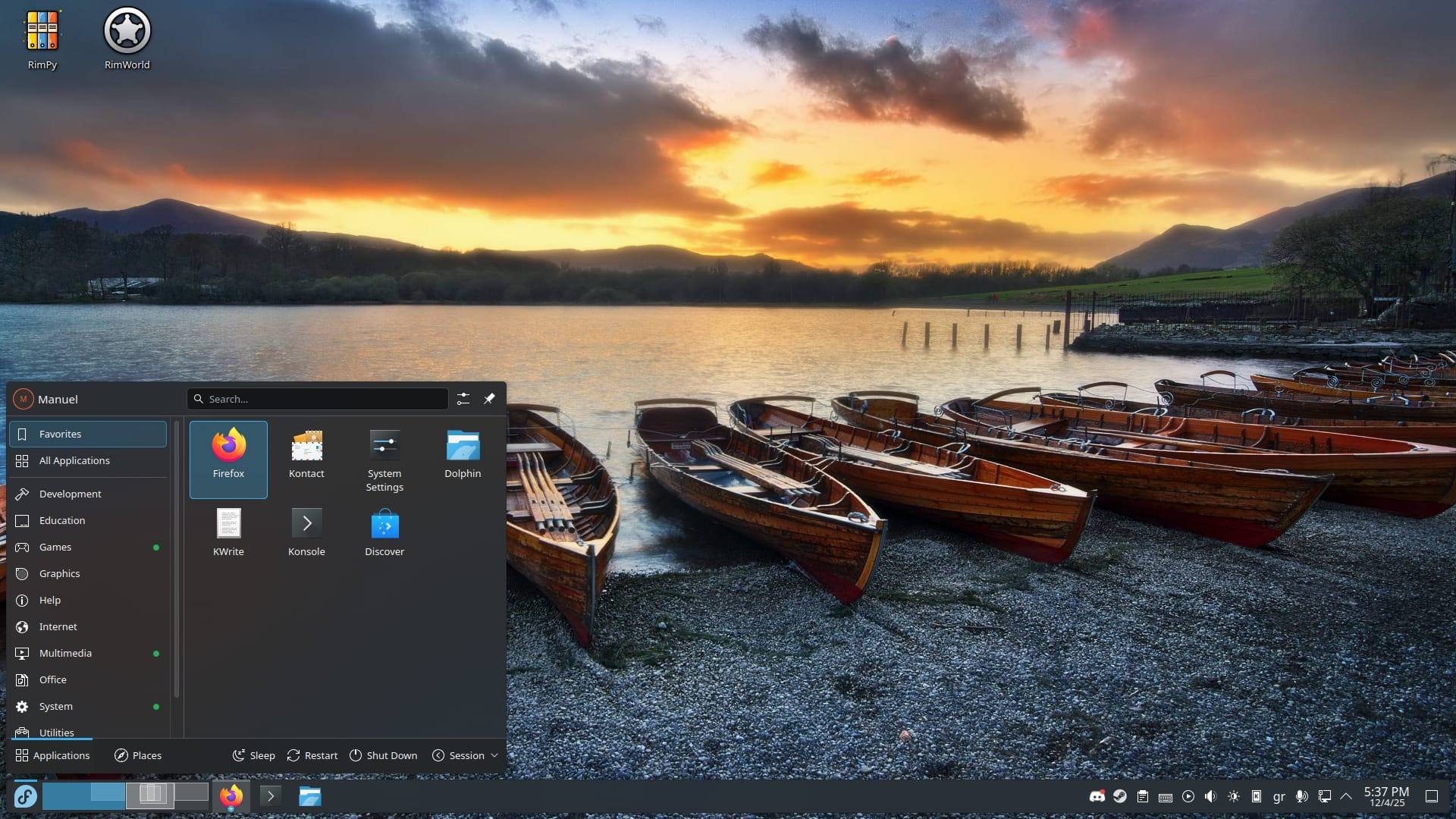This screenshot has height=819, width=1456.
Task: Expand the Session options dropdown
Action: coord(466,755)
